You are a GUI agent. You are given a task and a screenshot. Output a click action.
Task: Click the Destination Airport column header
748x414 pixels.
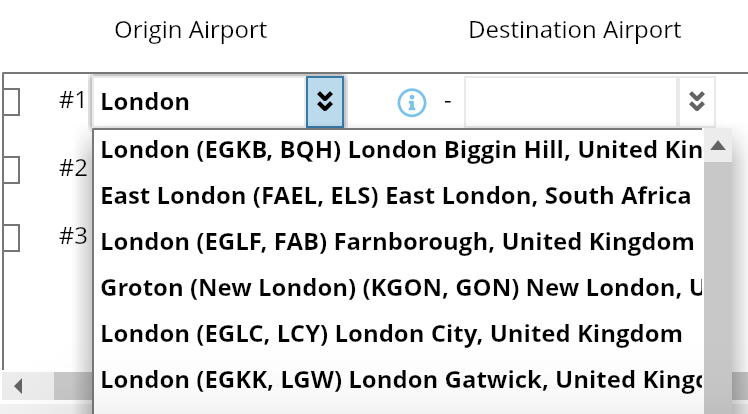pos(575,30)
